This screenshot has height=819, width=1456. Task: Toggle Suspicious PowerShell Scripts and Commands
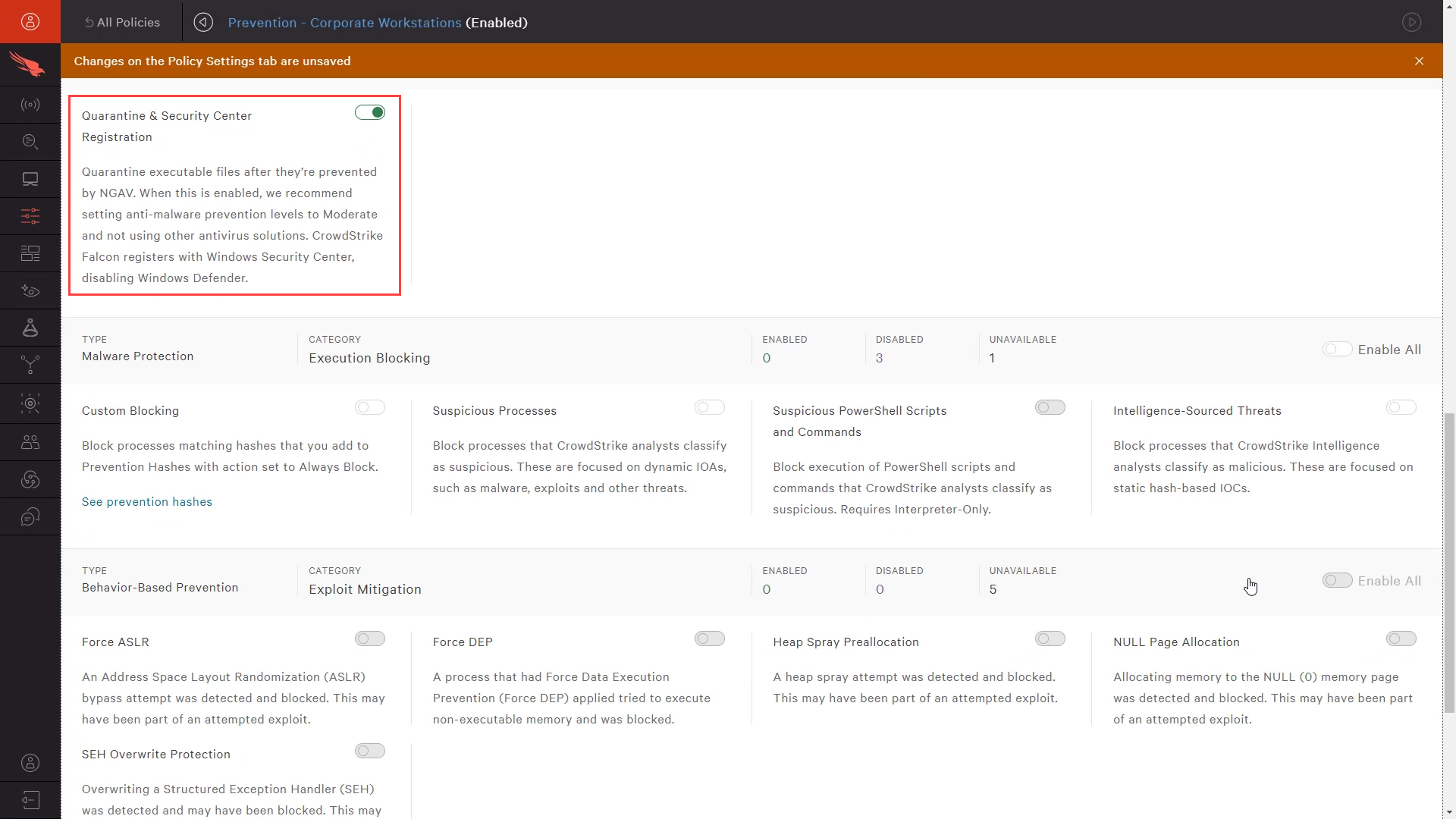[x=1050, y=407]
